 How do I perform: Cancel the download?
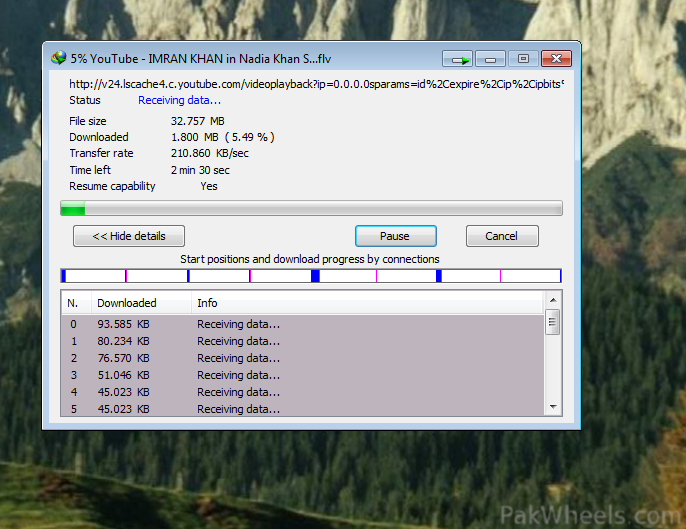502,236
